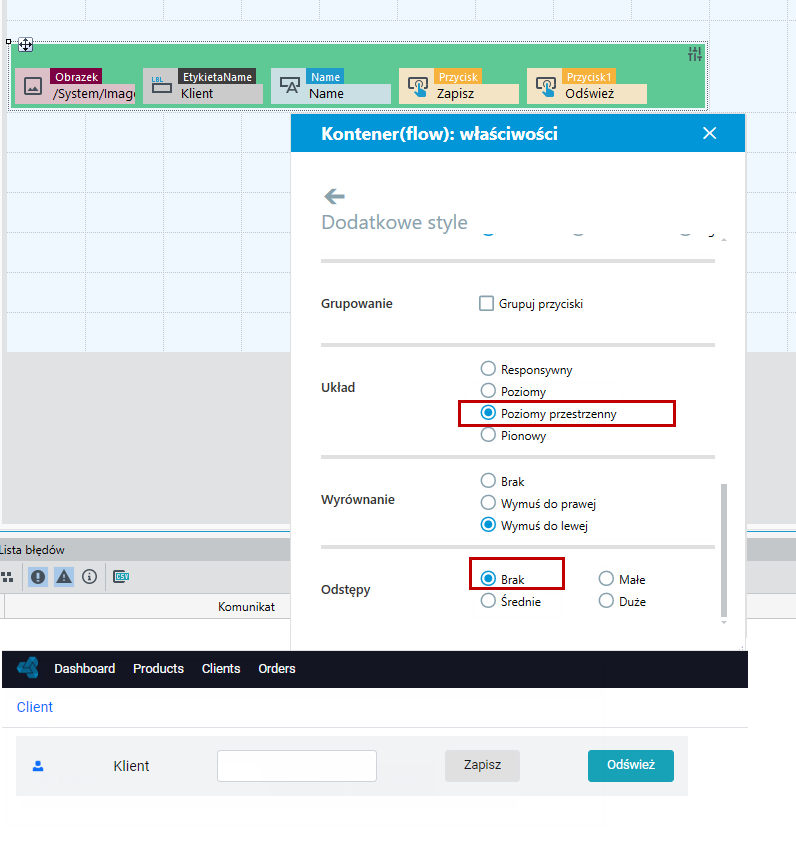Click the Odśwież button in preview
The height and width of the screenshot is (843, 796).
pos(630,766)
